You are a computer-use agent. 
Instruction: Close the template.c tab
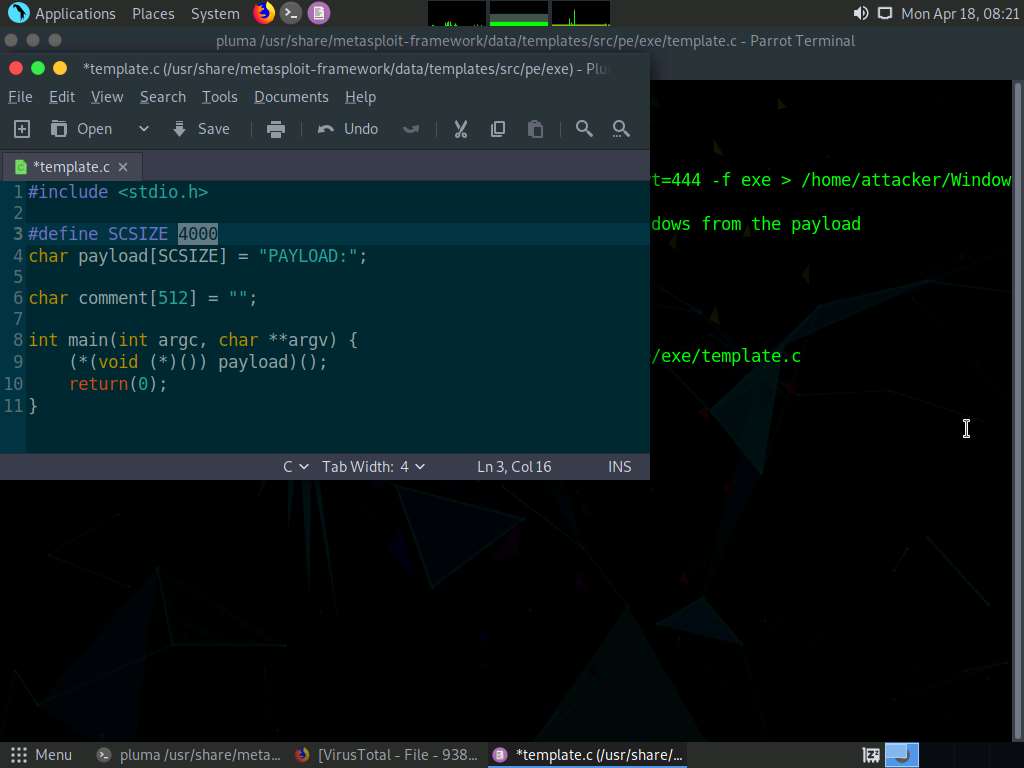[x=123, y=167]
